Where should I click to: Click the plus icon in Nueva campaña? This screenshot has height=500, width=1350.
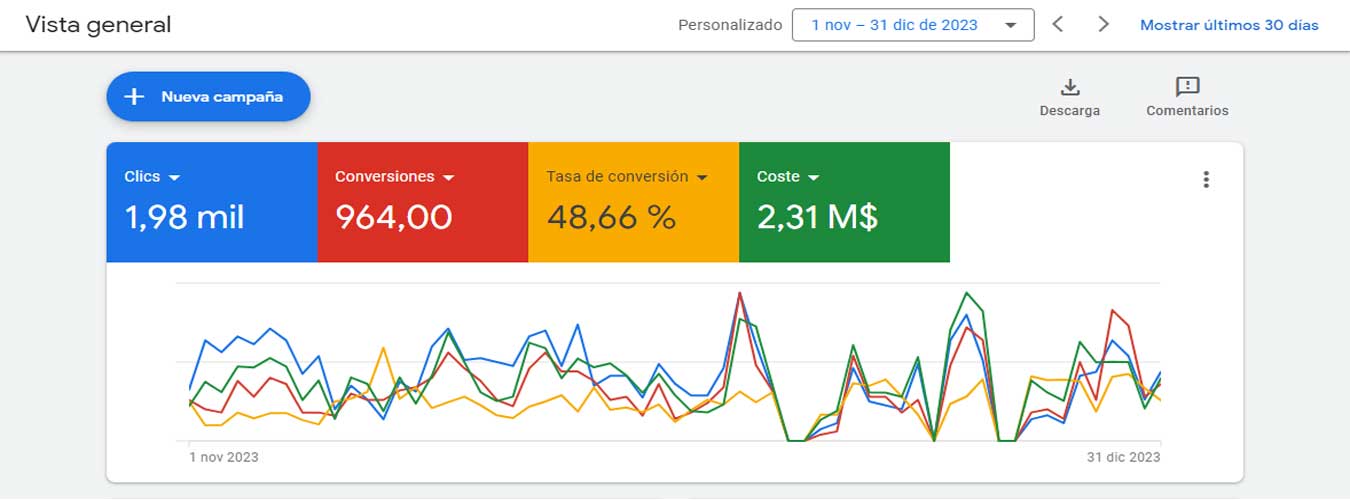pyautogui.click(x=134, y=97)
